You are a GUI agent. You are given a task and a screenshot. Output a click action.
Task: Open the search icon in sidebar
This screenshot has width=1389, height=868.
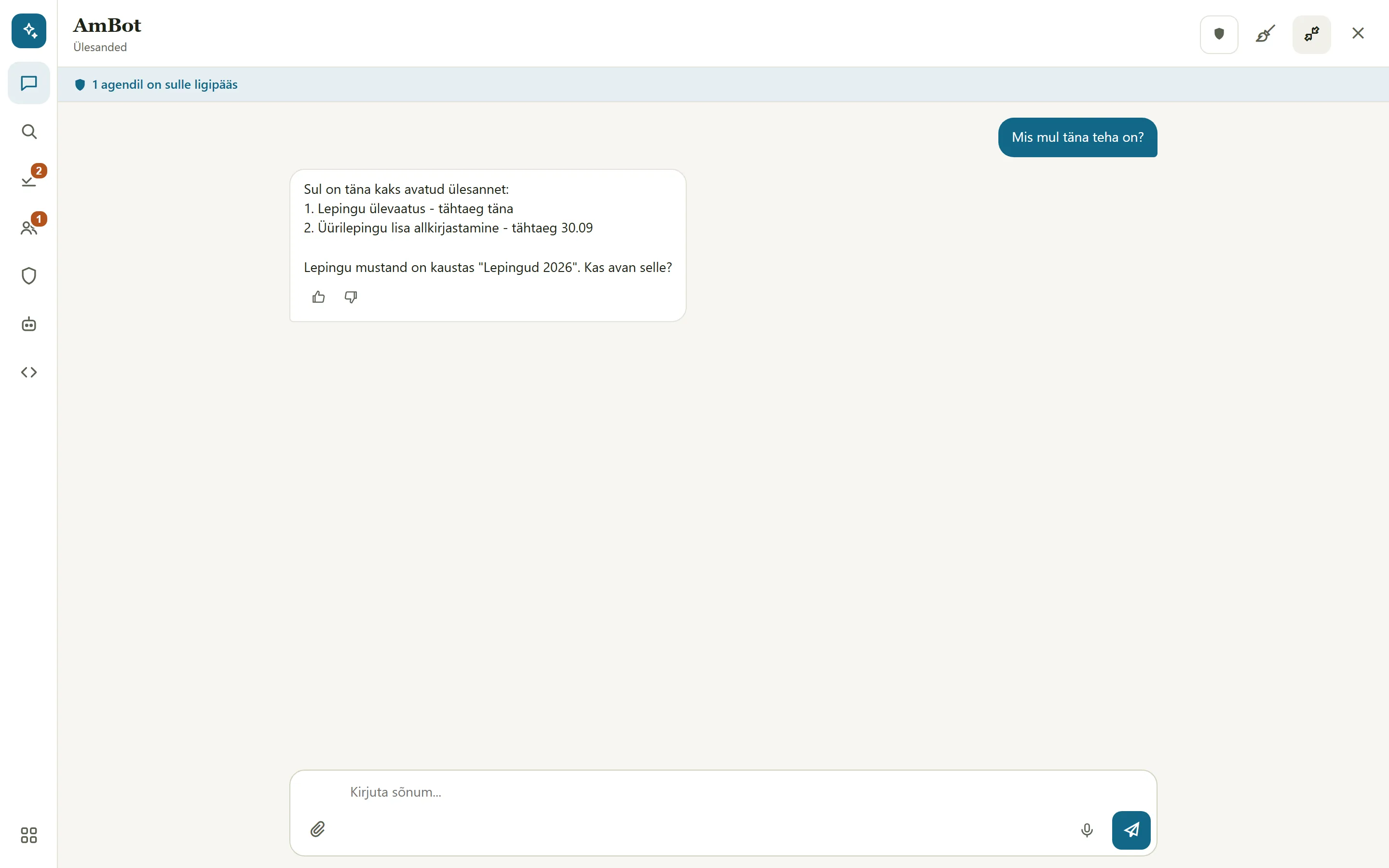pos(29,132)
